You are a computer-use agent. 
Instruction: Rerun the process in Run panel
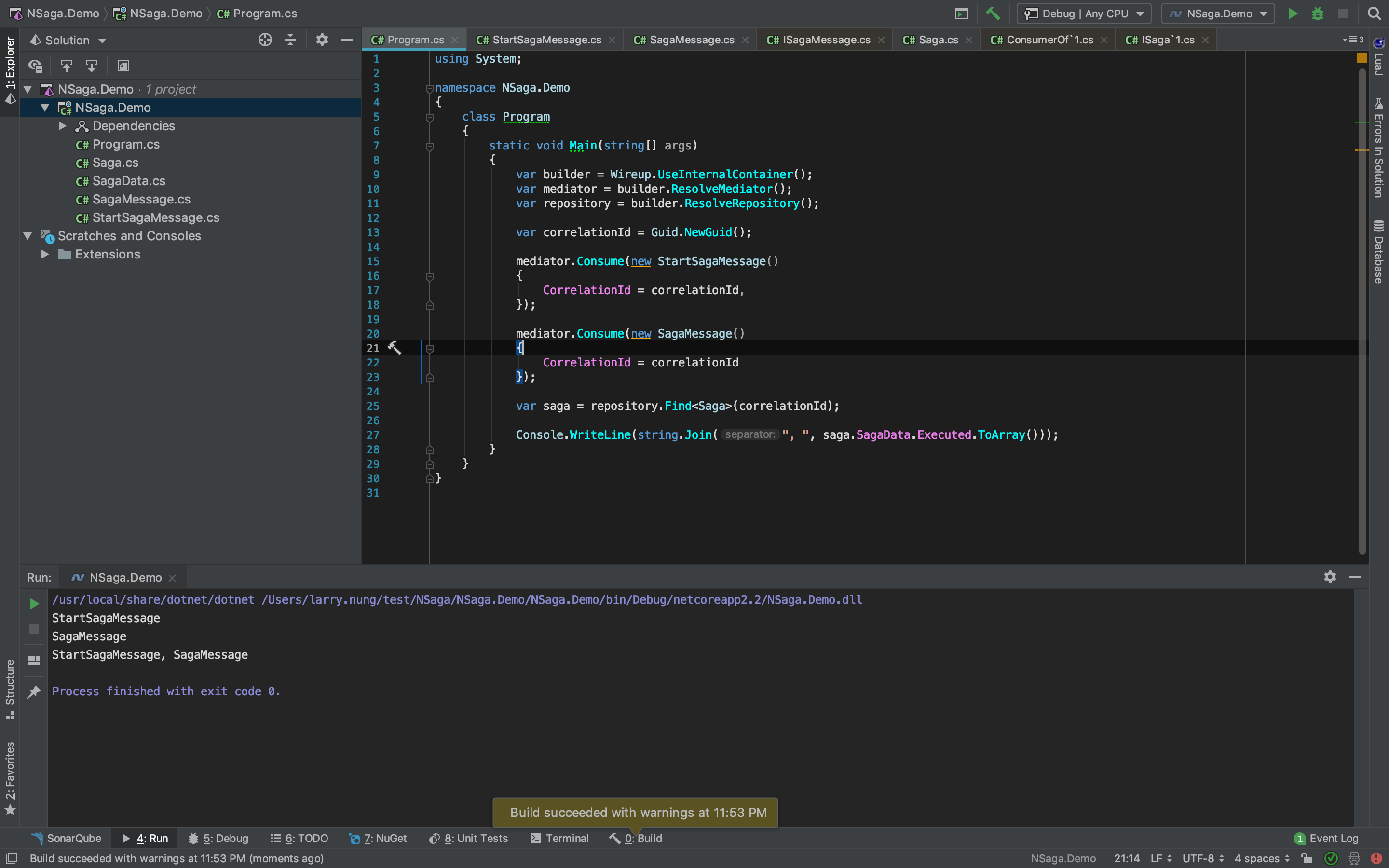pyautogui.click(x=34, y=603)
